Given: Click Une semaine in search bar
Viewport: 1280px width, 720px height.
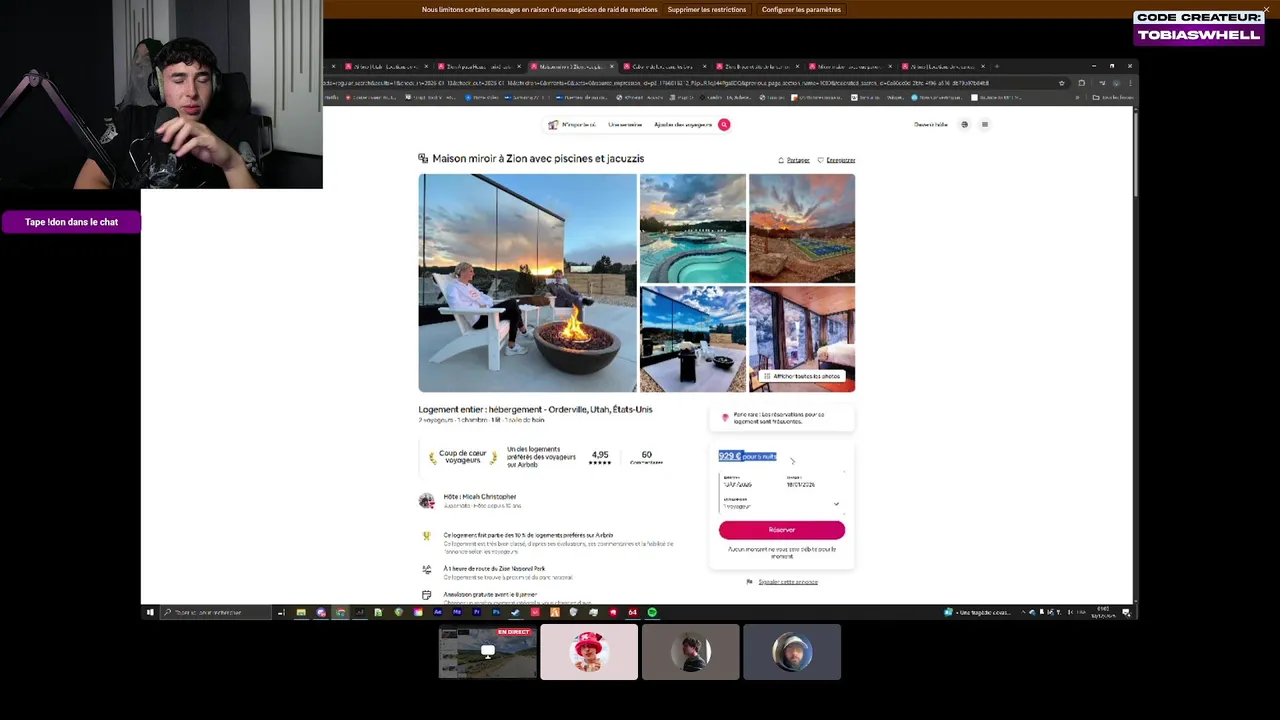Looking at the screenshot, I should tap(625, 125).
